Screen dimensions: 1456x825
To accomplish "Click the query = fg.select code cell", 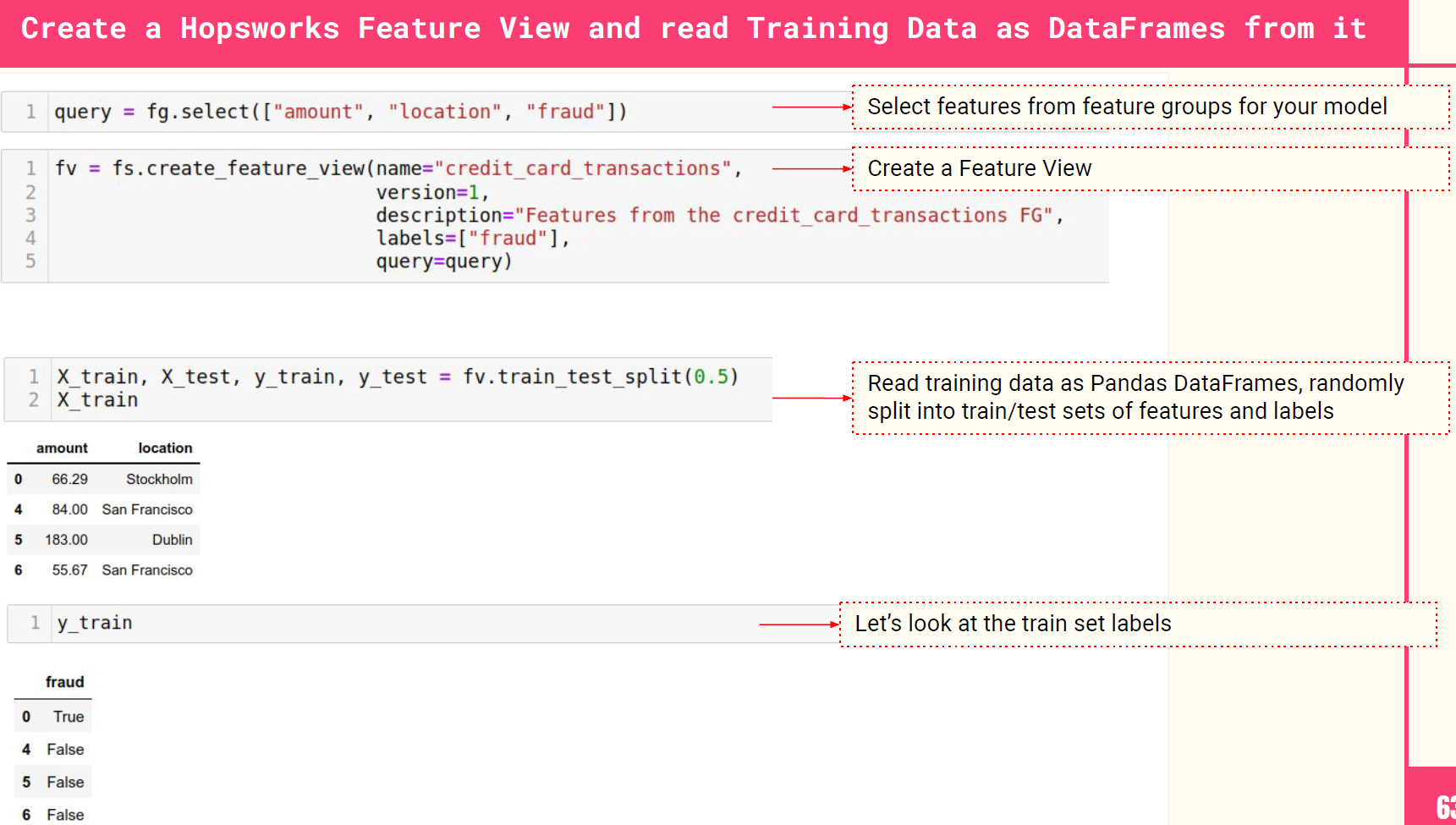I will (x=555, y=112).
